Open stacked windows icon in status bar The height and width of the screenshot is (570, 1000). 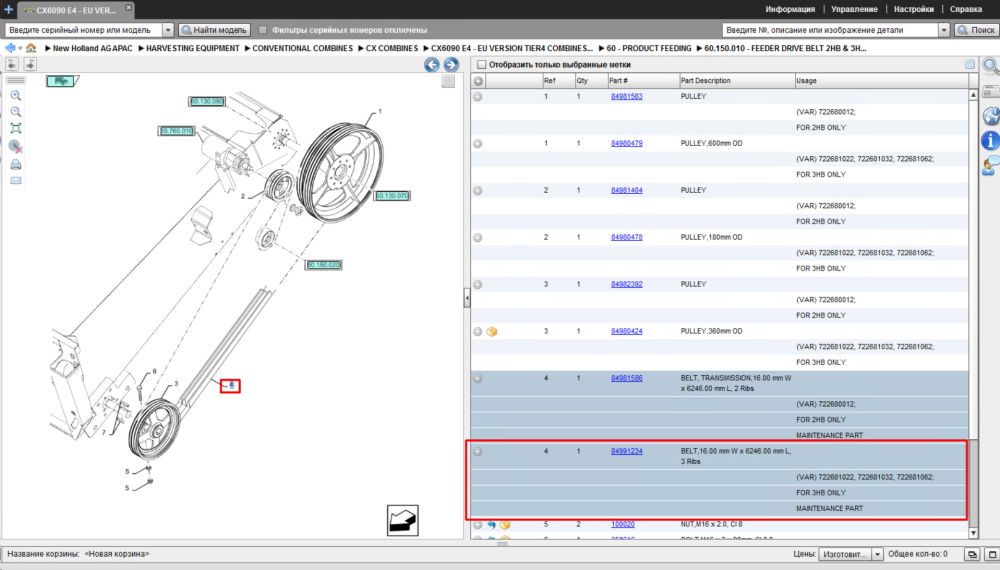972,554
